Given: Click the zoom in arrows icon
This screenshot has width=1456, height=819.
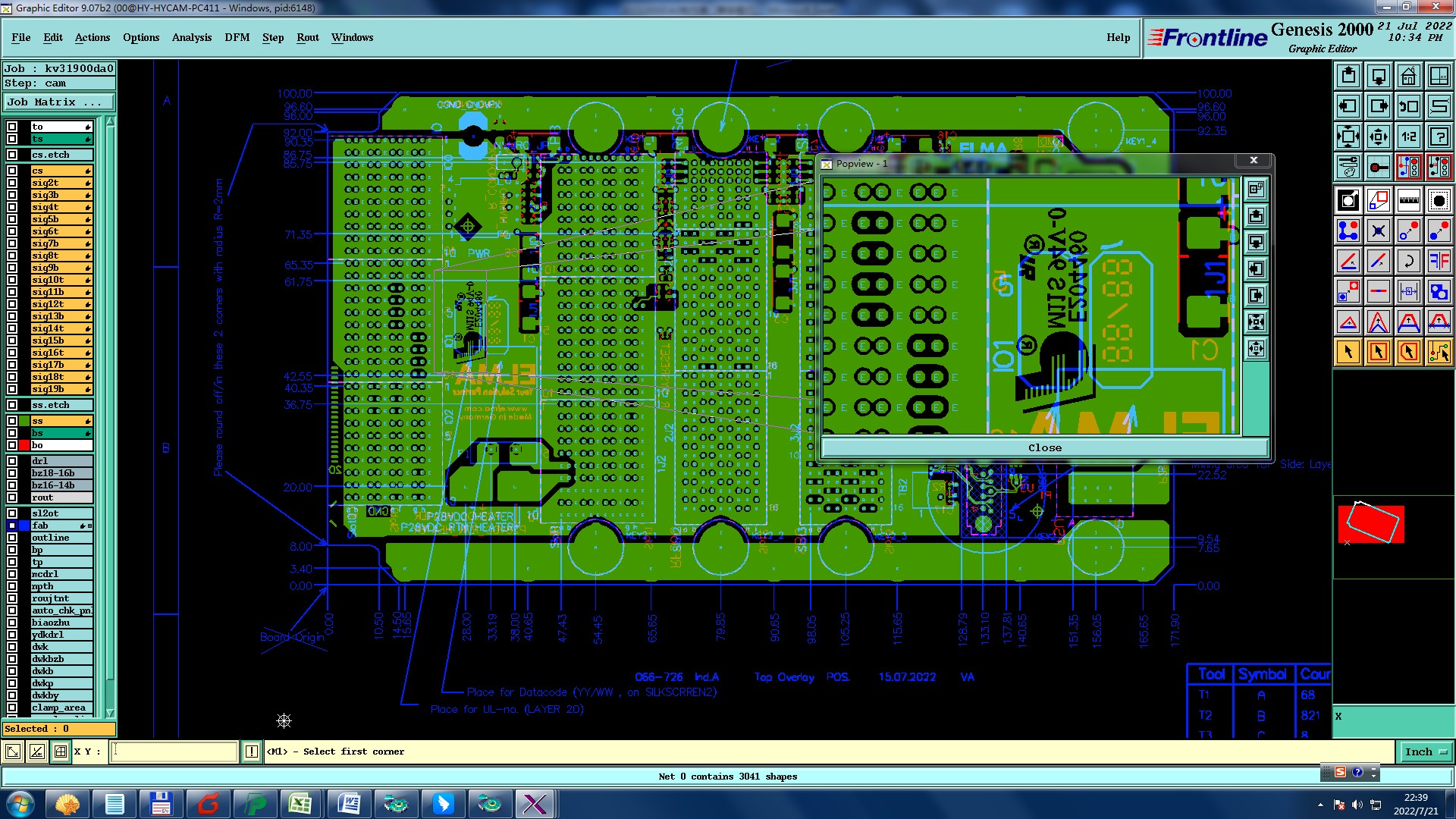Looking at the screenshot, I should [1379, 136].
